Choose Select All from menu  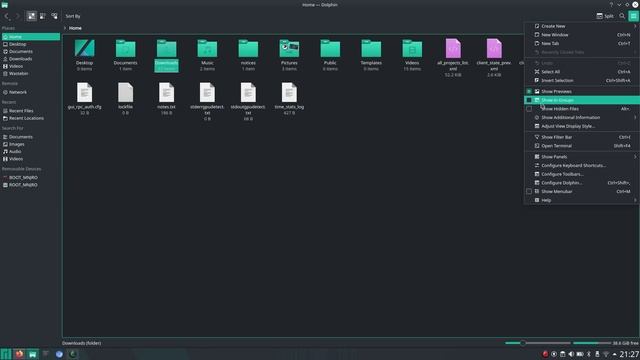tap(582, 72)
